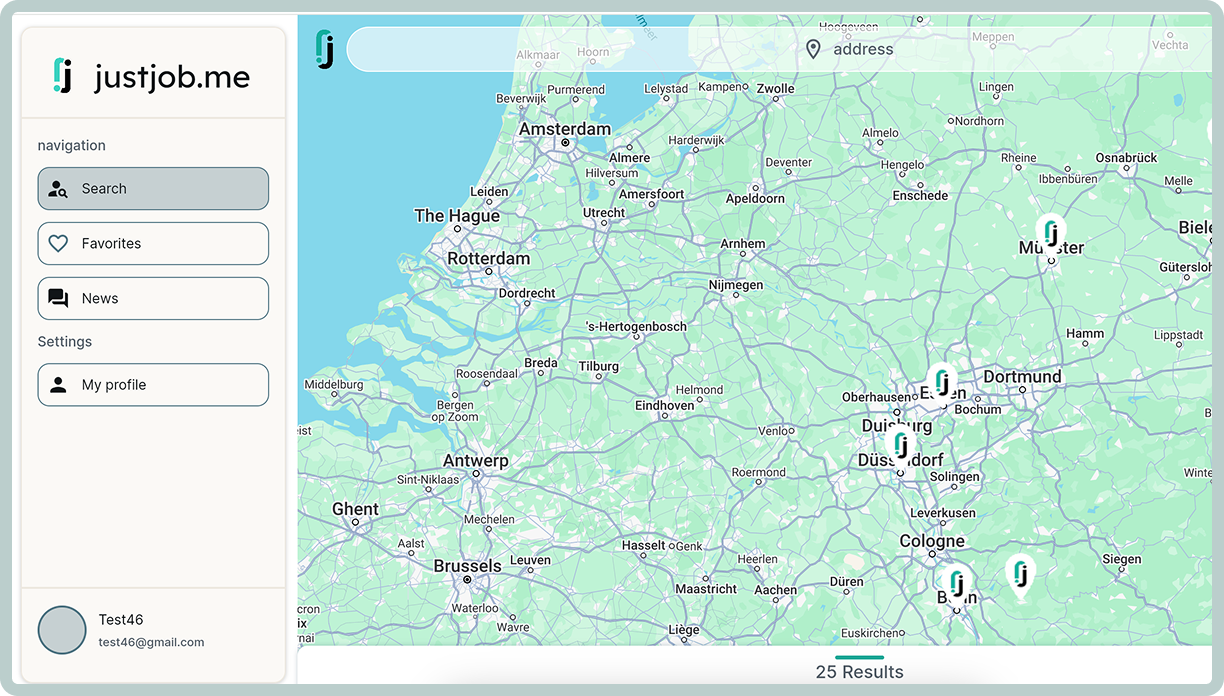Click the Enschede map label

[x=920, y=195]
